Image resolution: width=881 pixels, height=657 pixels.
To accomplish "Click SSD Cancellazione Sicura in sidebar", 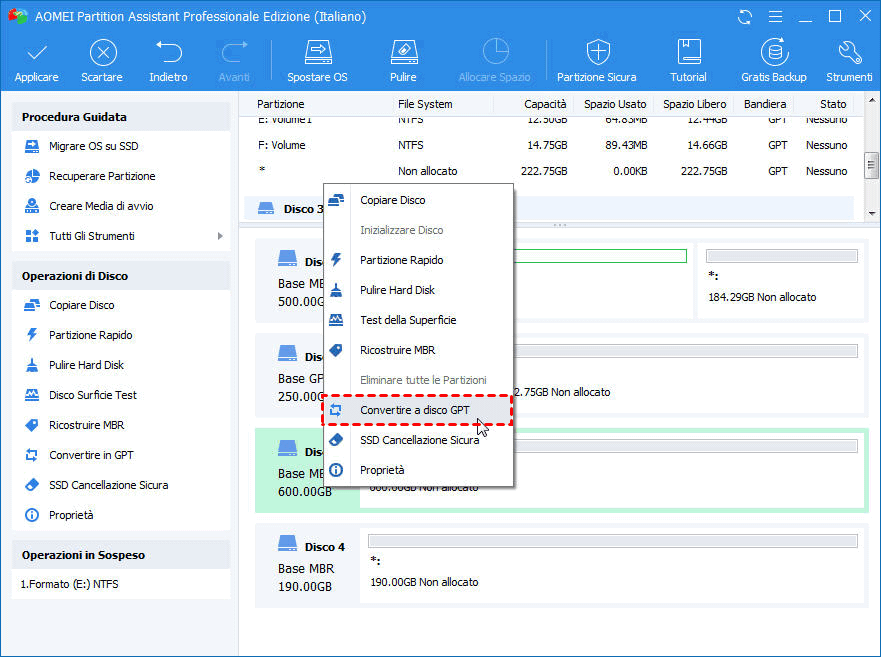I will [x=108, y=485].
